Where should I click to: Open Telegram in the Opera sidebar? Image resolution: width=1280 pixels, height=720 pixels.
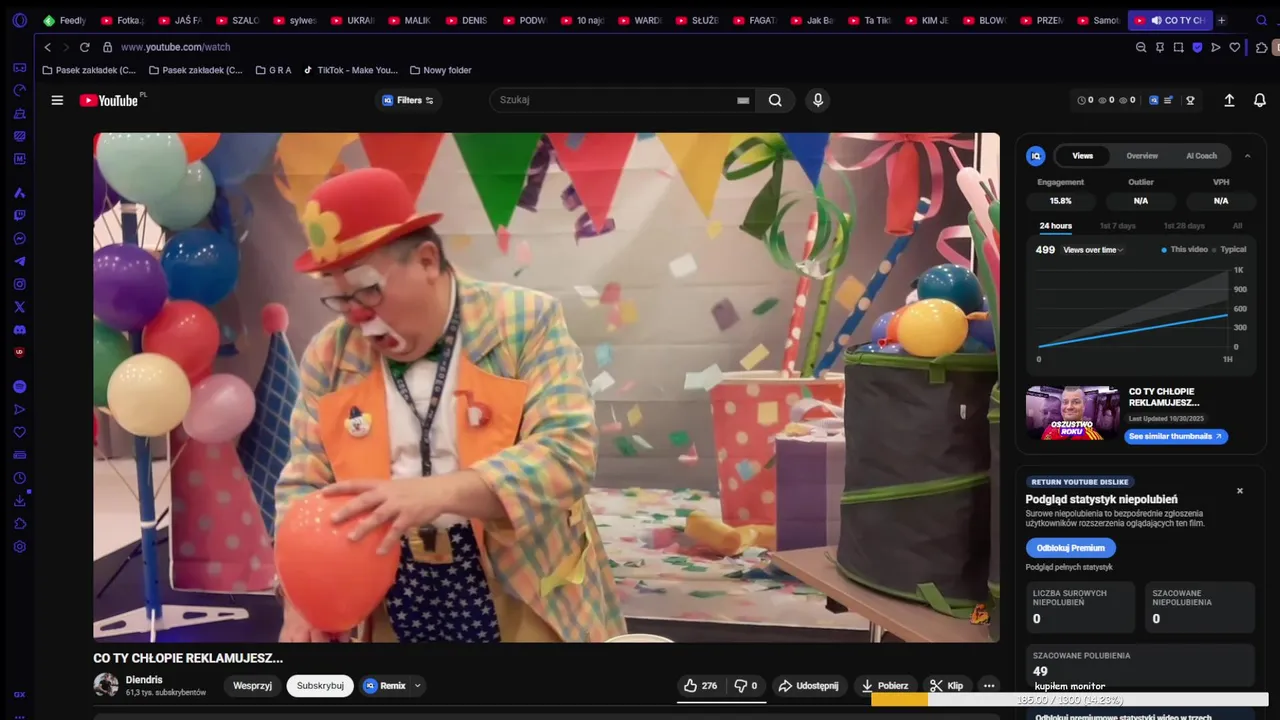tap(20, 261)
